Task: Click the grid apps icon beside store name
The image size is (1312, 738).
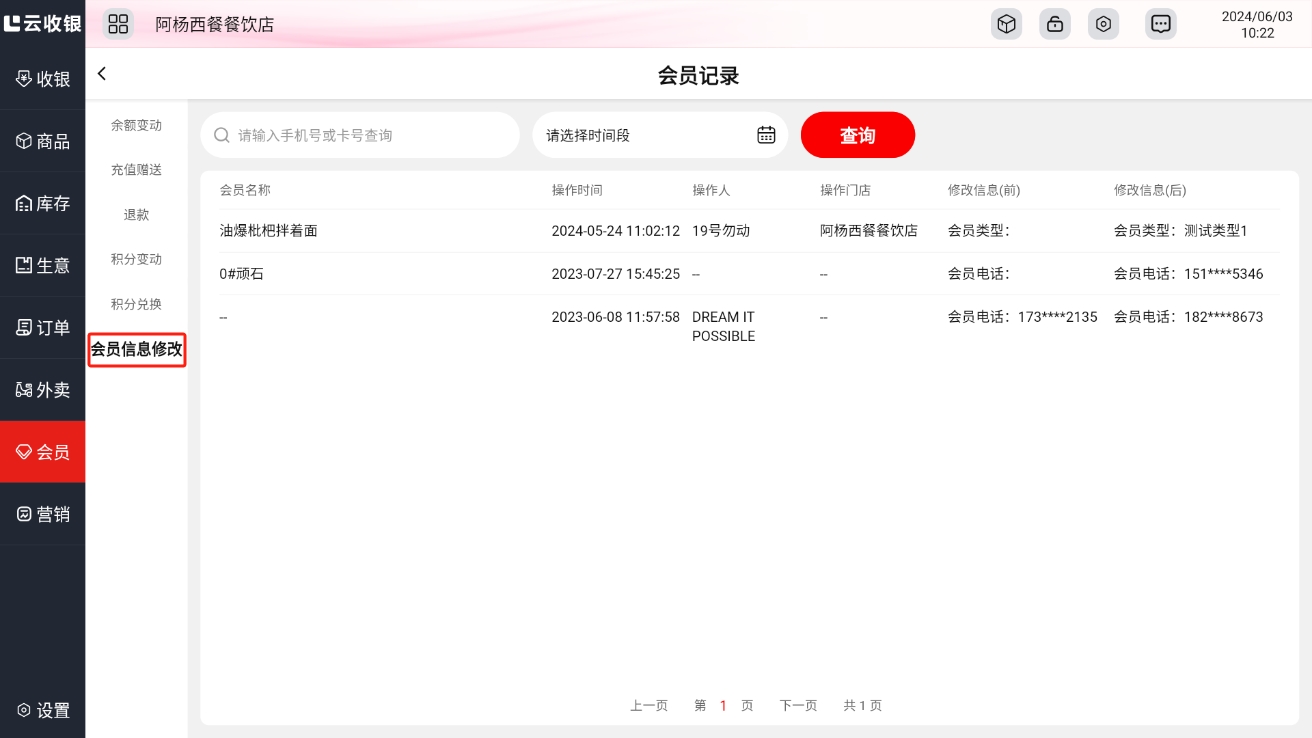Action: point(118,24)
